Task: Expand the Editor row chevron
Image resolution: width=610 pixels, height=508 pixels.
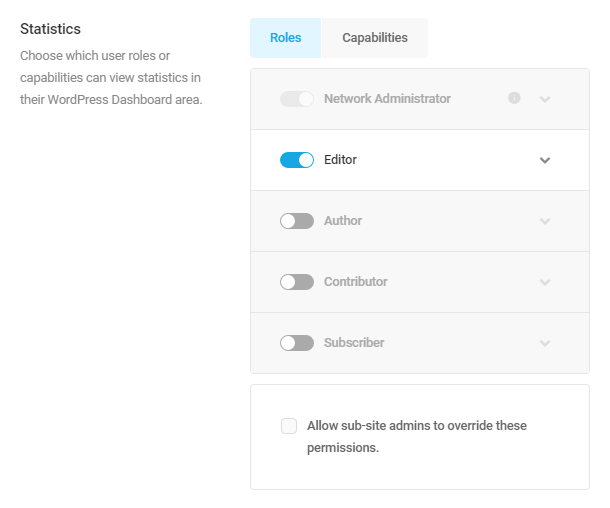Action: tap(545, 160)
